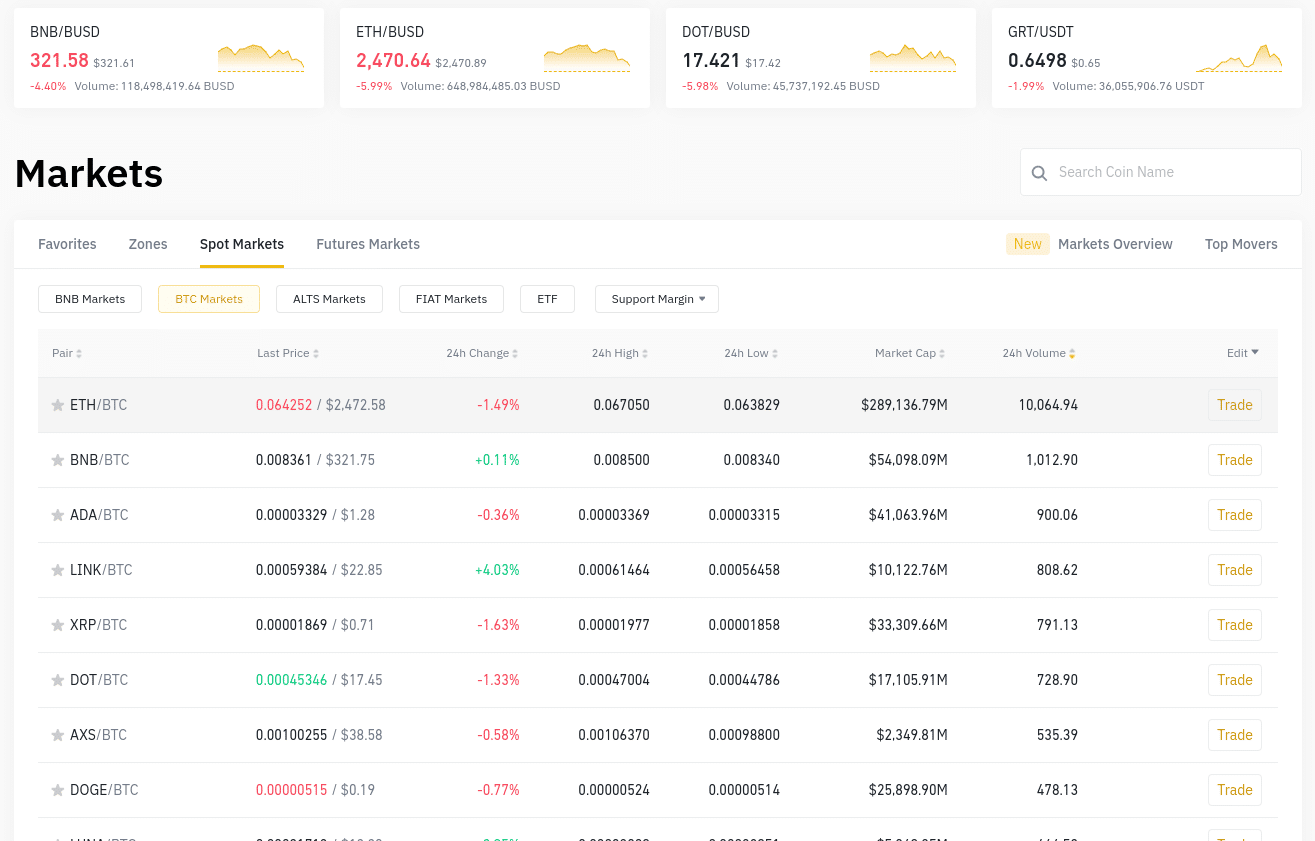Image resolution: width=1315 pixels, height=841 pixels.
Task: Trade the ETH/BTC pair
Action: [1235, 405]
